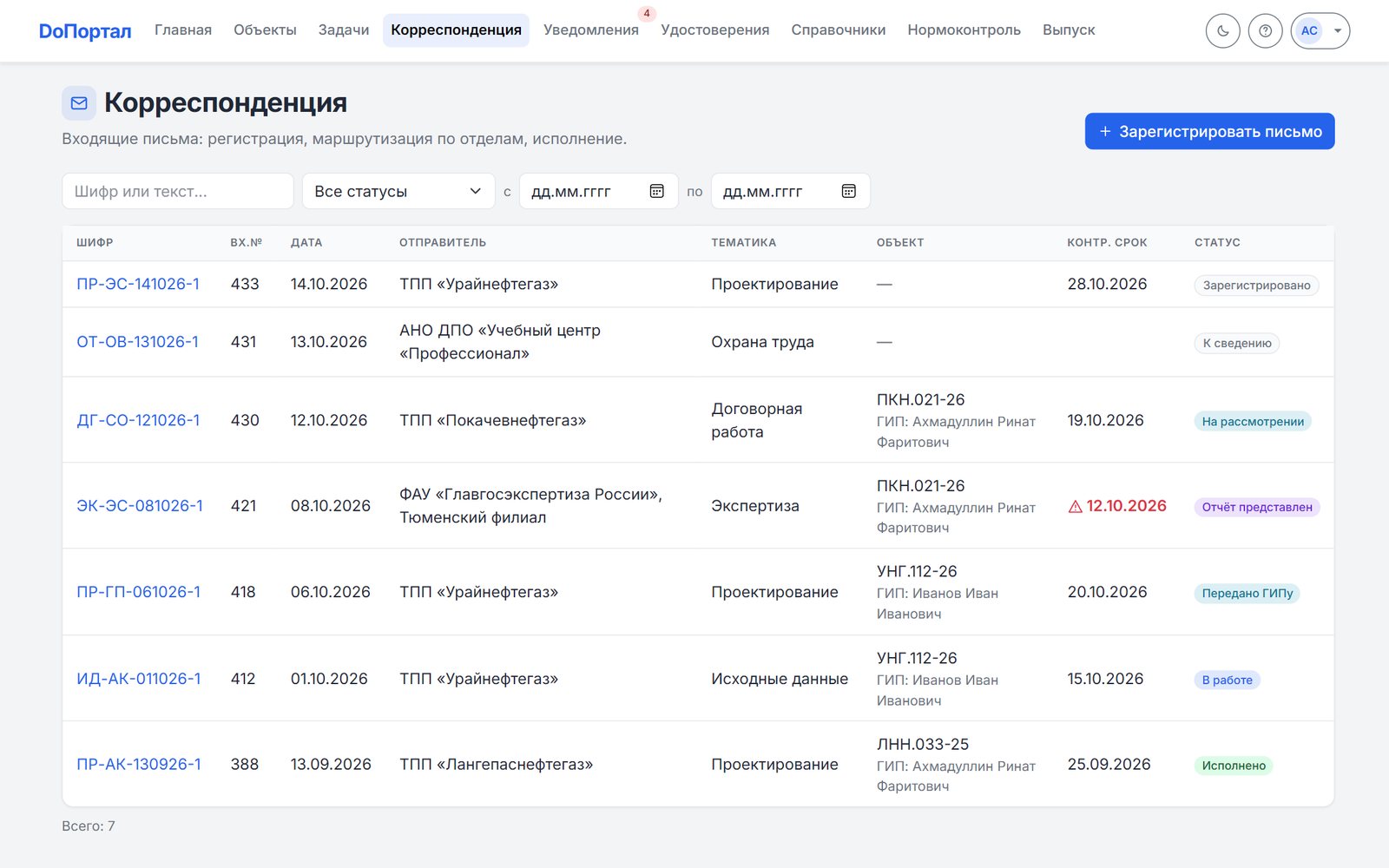Open letter ПР-АК-130926-1
This screenshot has width=1389, height=868.
139,765
